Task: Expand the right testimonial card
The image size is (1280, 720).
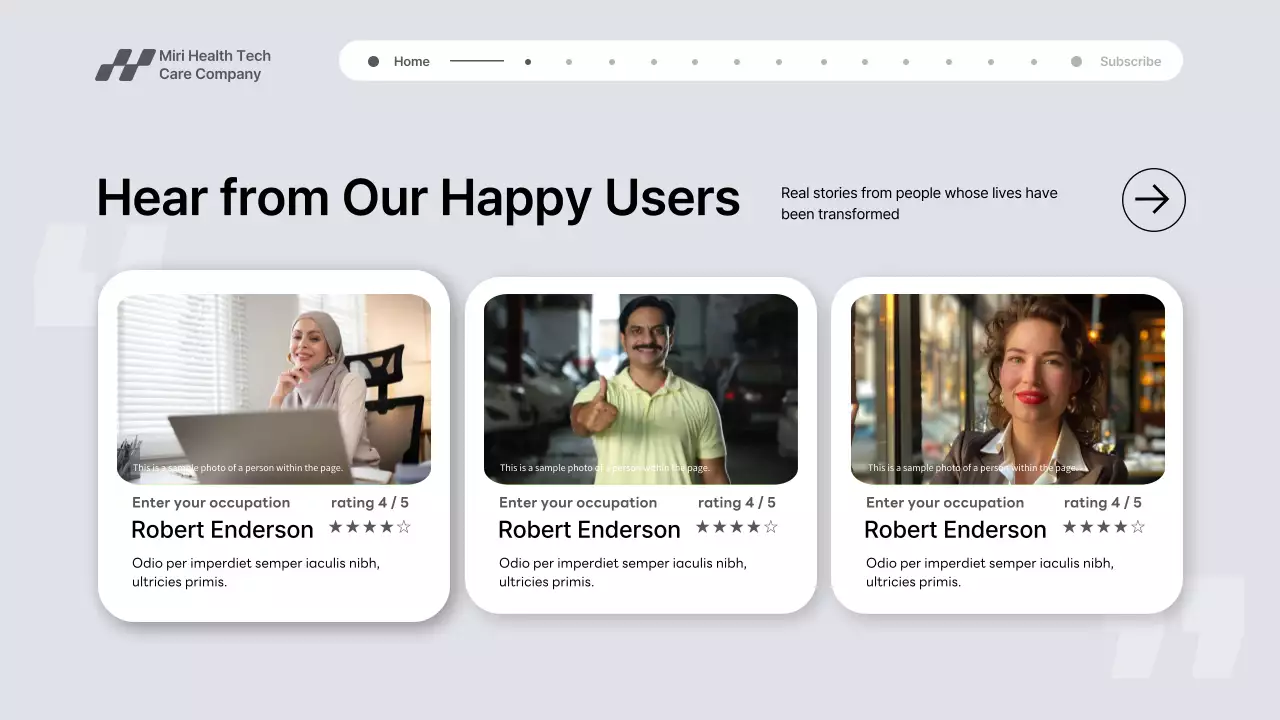Action: click(1007, 445)
